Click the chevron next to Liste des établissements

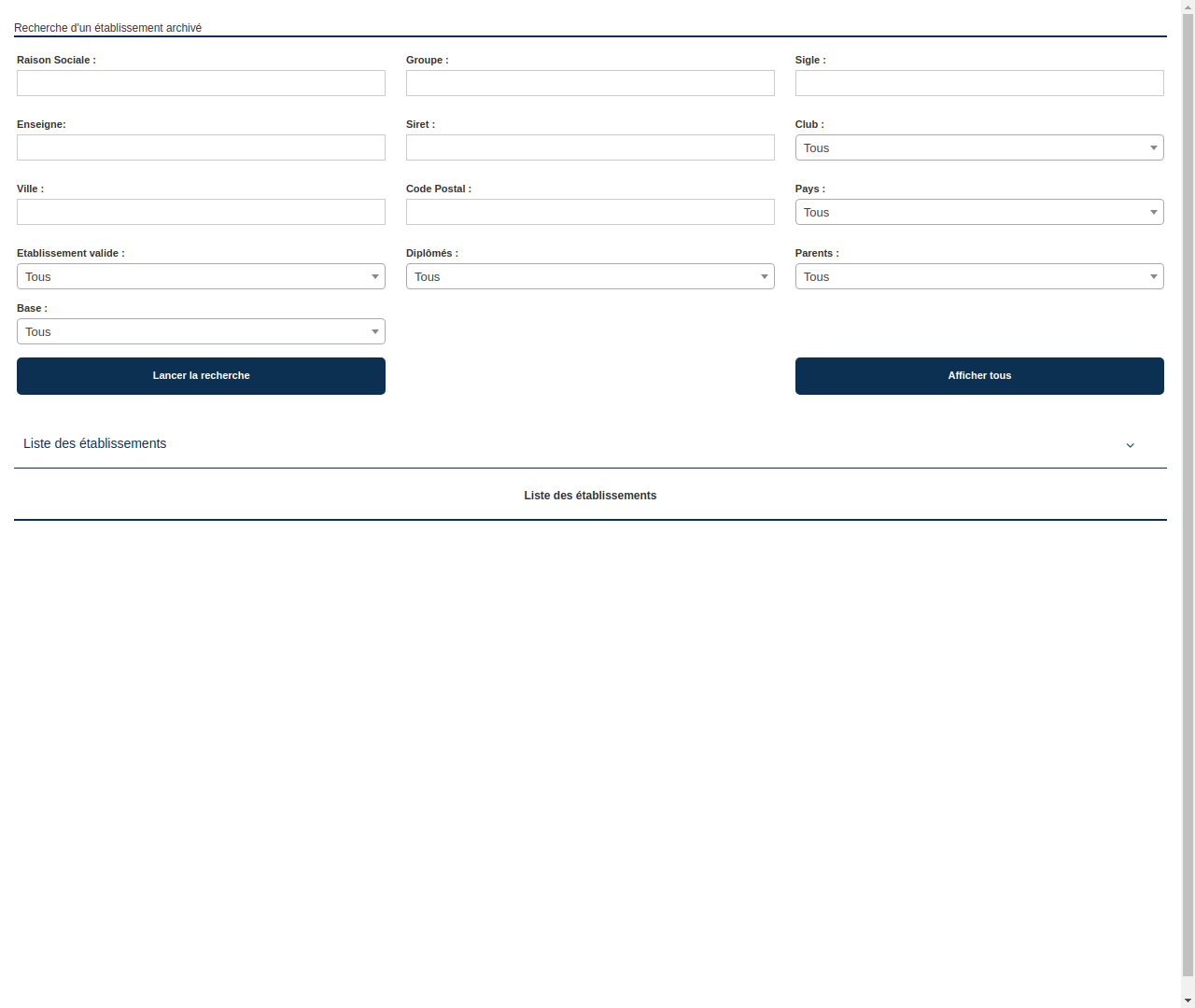(x=1130, y=445)
